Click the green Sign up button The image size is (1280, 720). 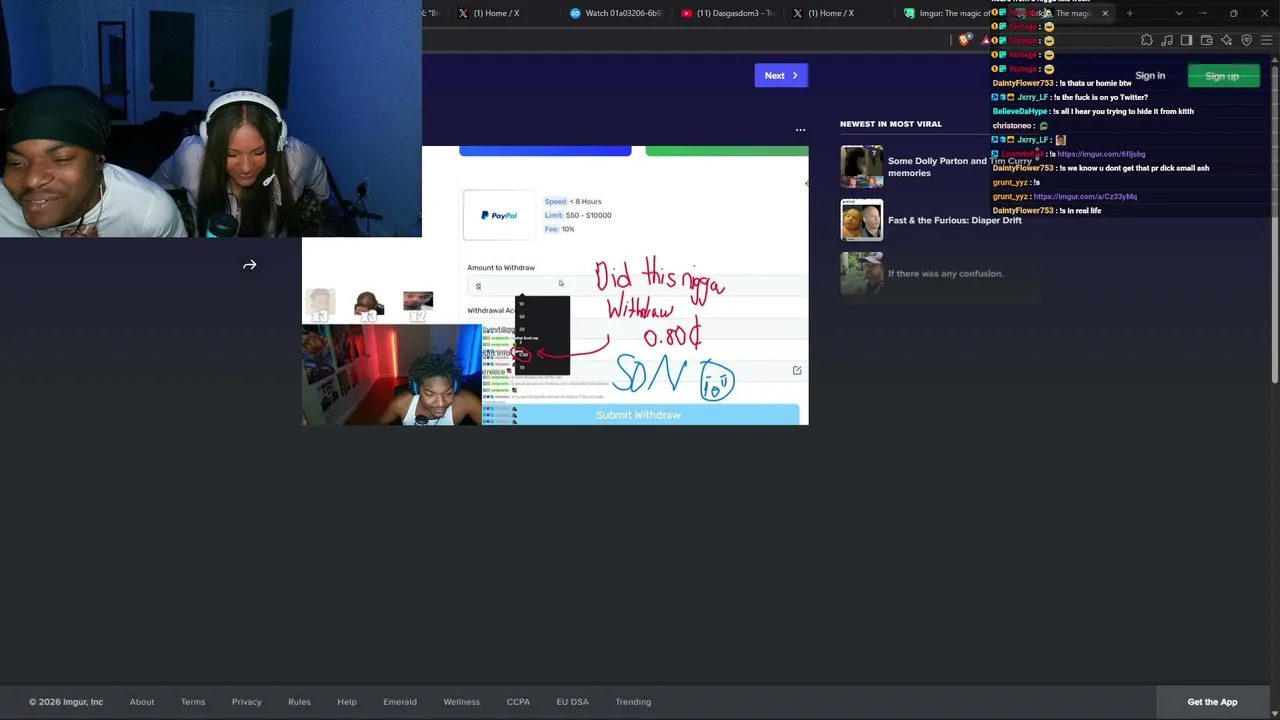(1222, 76)
